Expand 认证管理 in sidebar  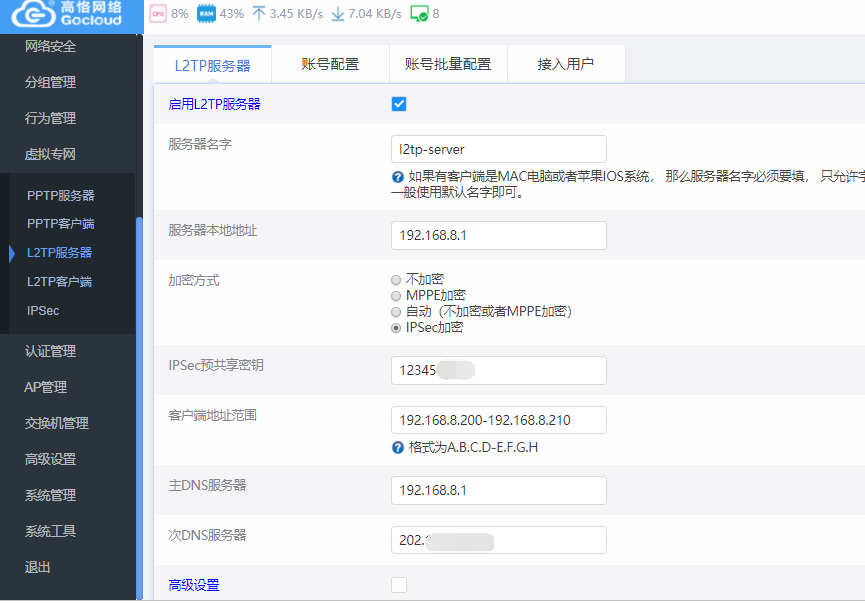click(50, 351)
